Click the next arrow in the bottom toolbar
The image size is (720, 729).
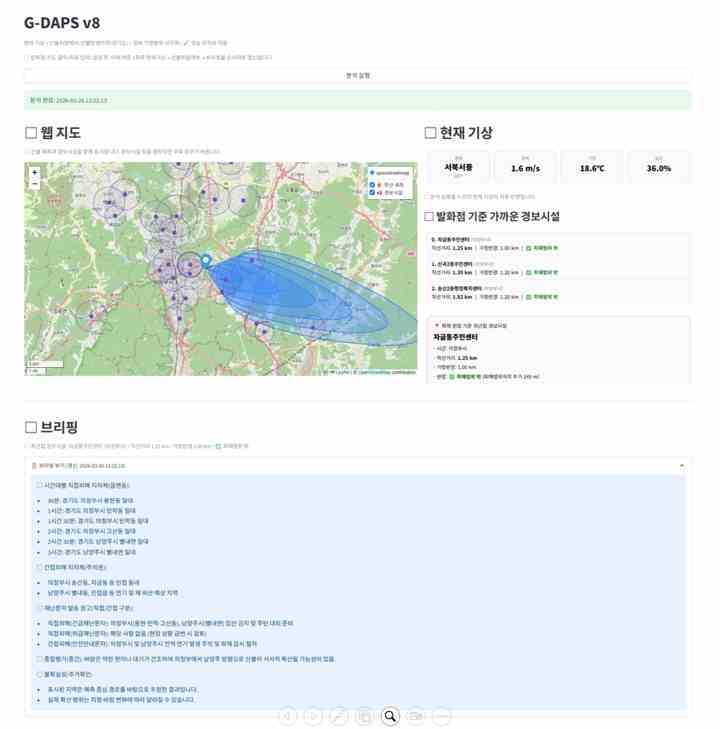click(313, 716)
